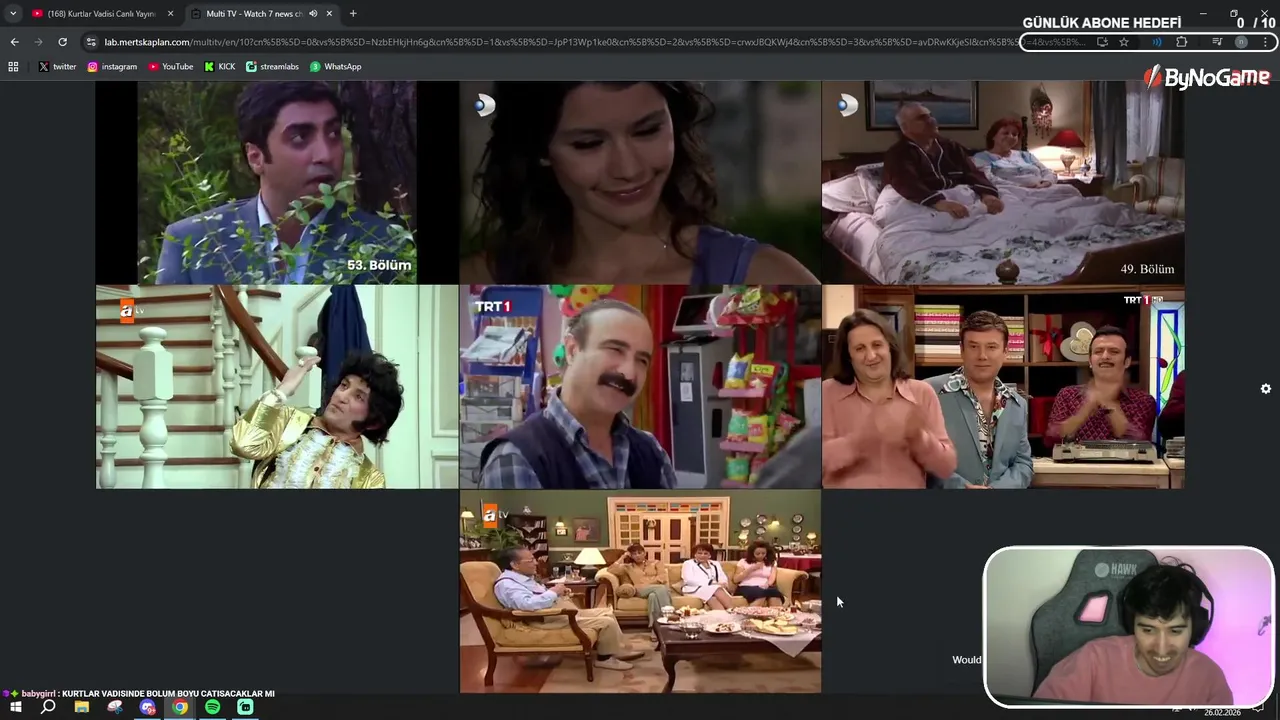
Task: Select the atv staircase video tile
Action: (277, 387)
